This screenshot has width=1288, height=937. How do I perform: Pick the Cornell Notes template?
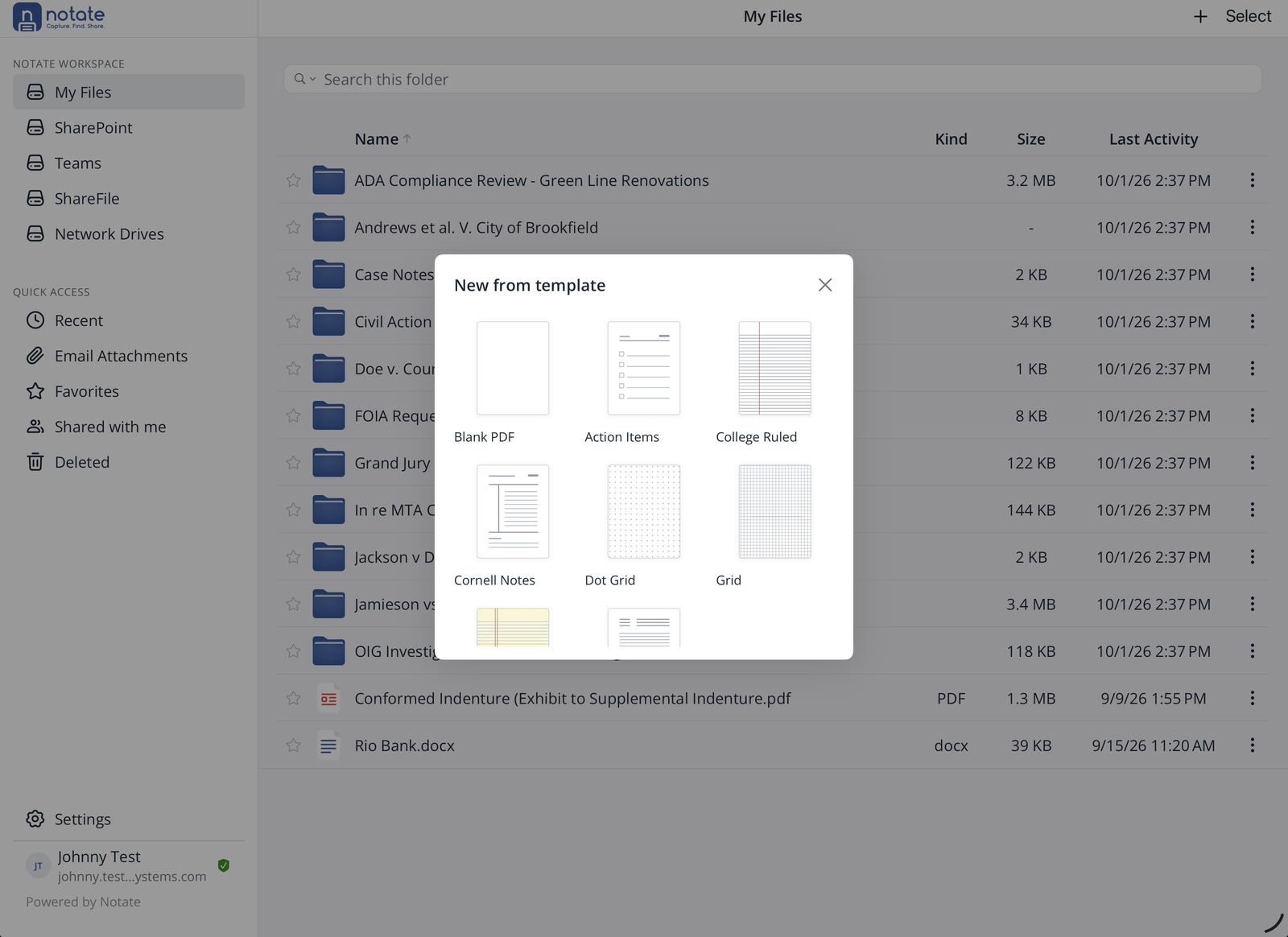[513, 511]
